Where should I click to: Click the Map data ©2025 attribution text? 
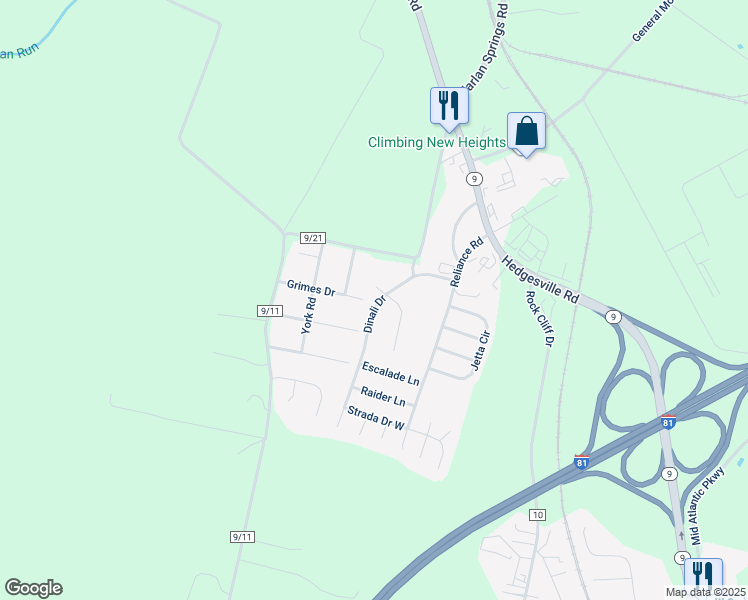(706, 592)
